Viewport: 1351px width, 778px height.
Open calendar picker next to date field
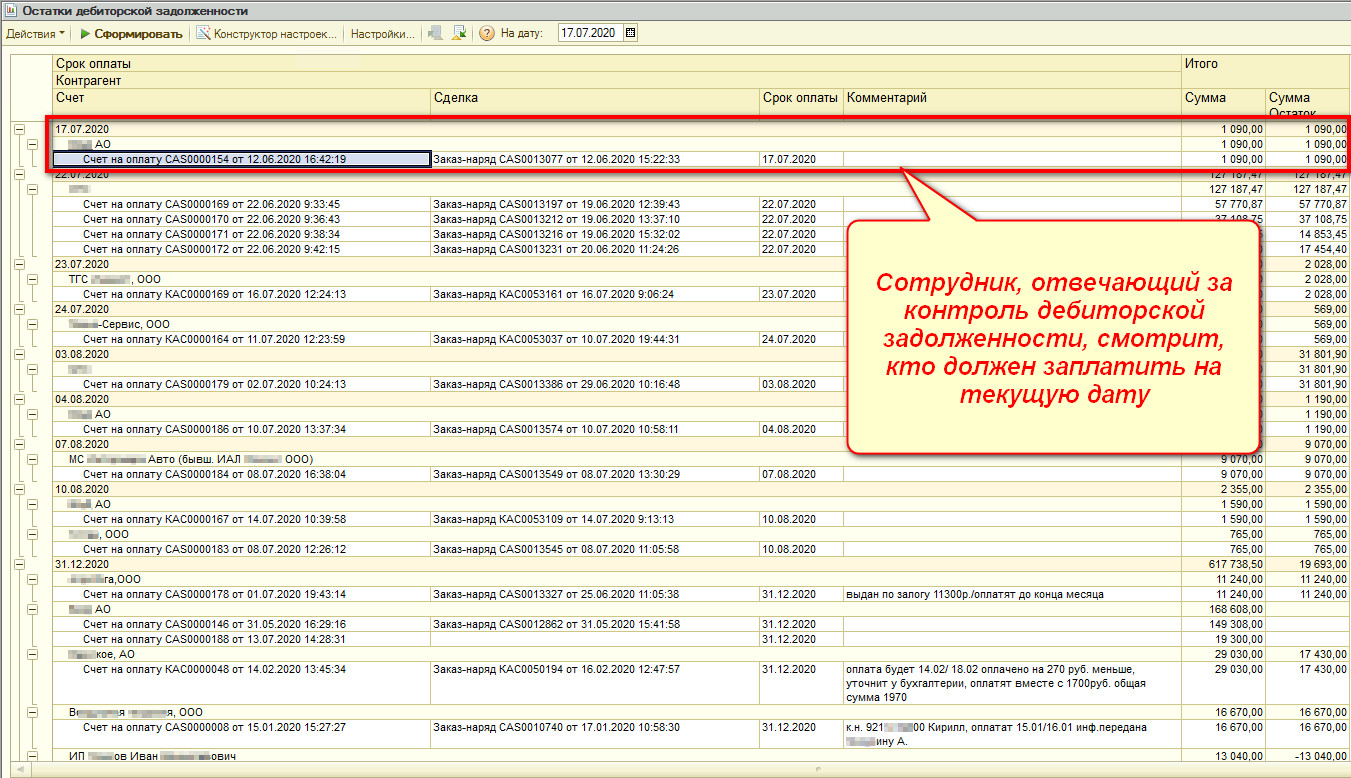pyautogui.click(x=630, y=33)
